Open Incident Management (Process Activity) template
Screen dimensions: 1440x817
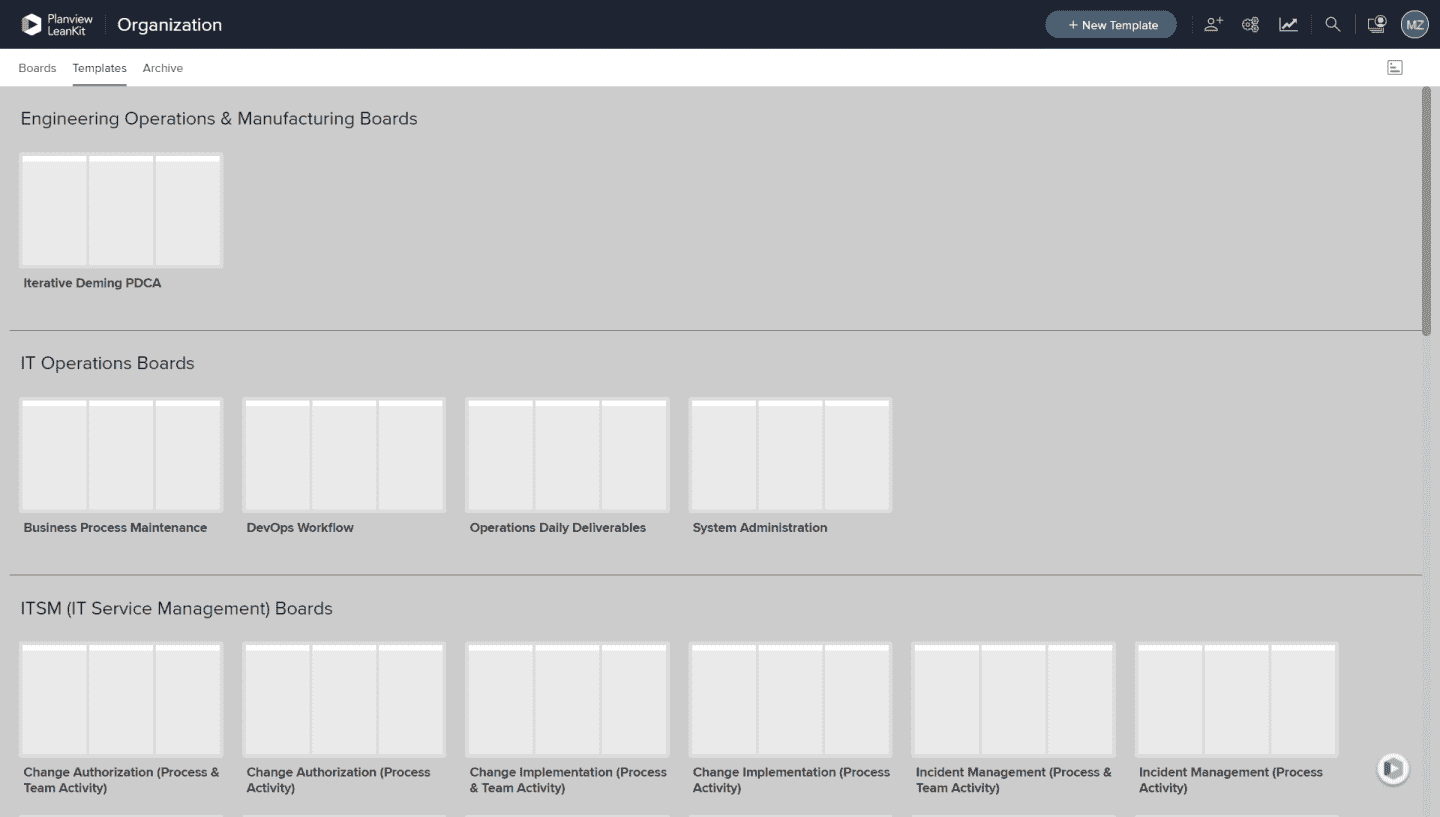(x=1236, y=699)
